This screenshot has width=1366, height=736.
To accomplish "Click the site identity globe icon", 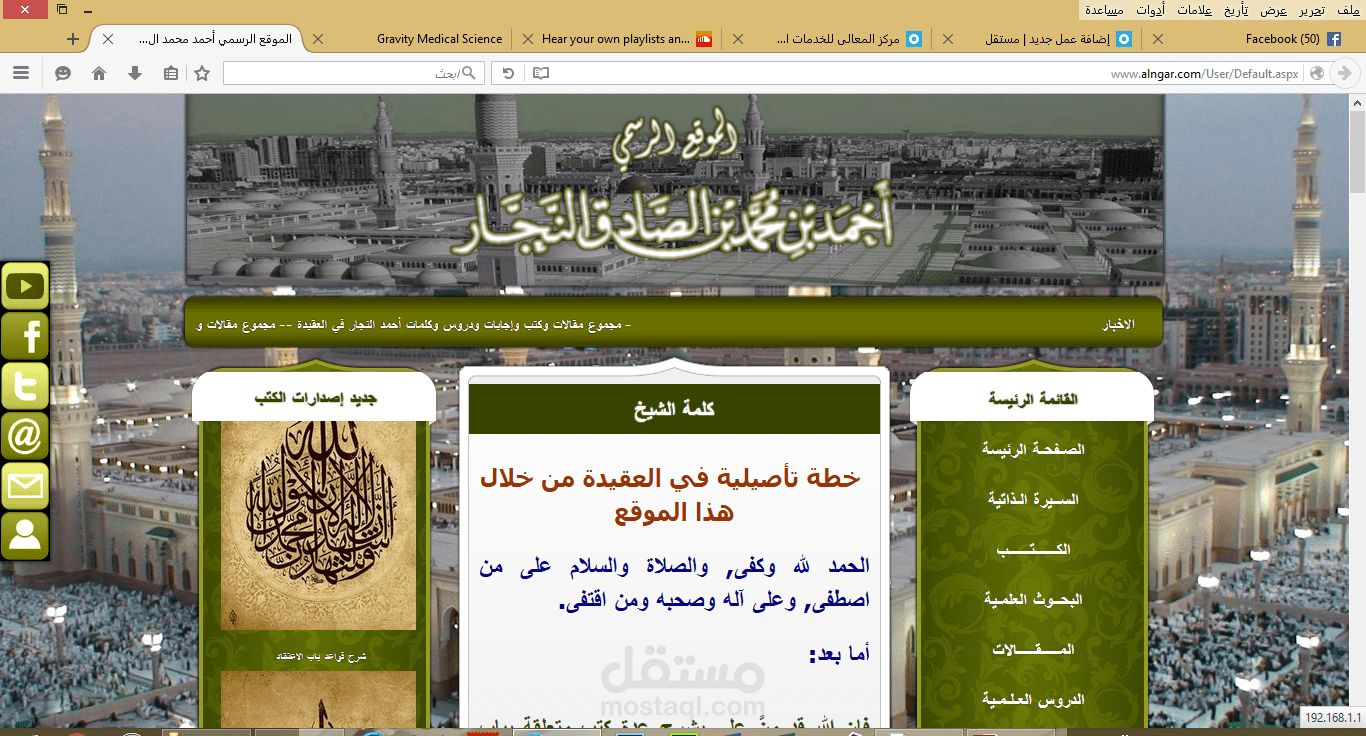I will click(x=1317, y=73).
